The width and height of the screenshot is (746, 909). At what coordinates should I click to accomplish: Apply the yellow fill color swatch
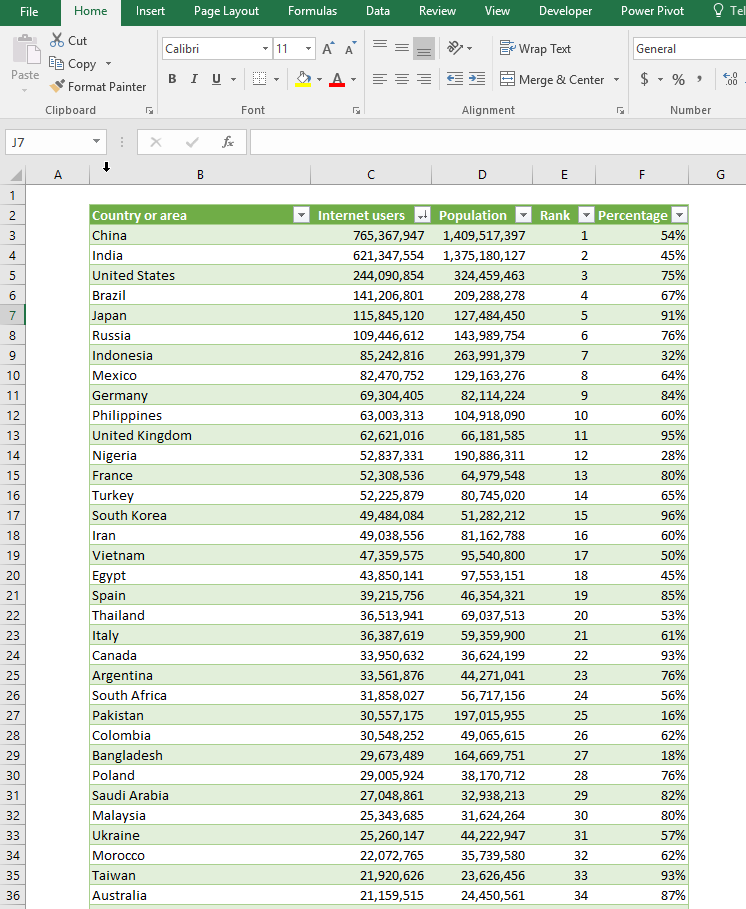304,80
